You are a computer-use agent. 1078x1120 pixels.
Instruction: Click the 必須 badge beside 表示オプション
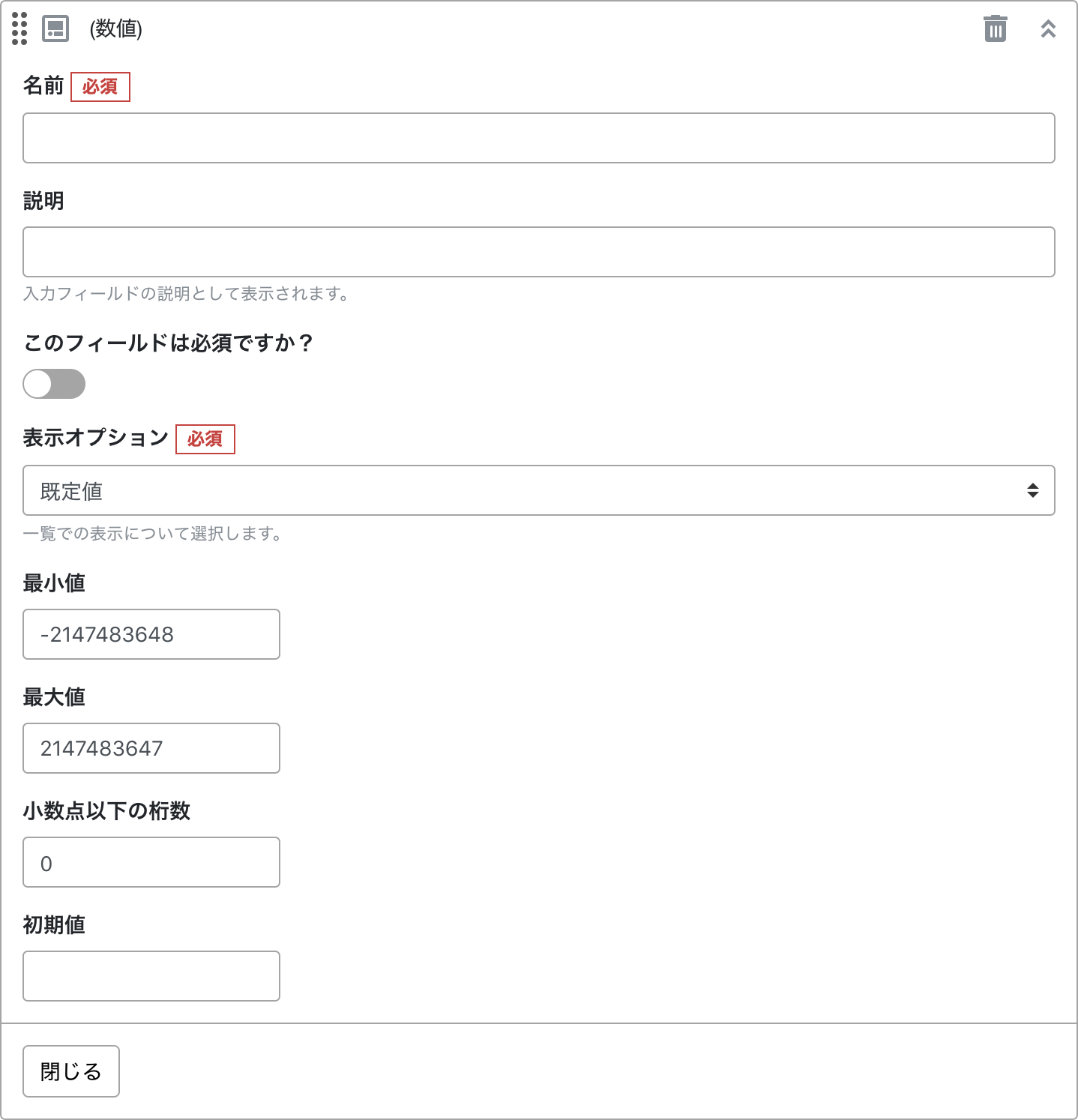[205, 439]
